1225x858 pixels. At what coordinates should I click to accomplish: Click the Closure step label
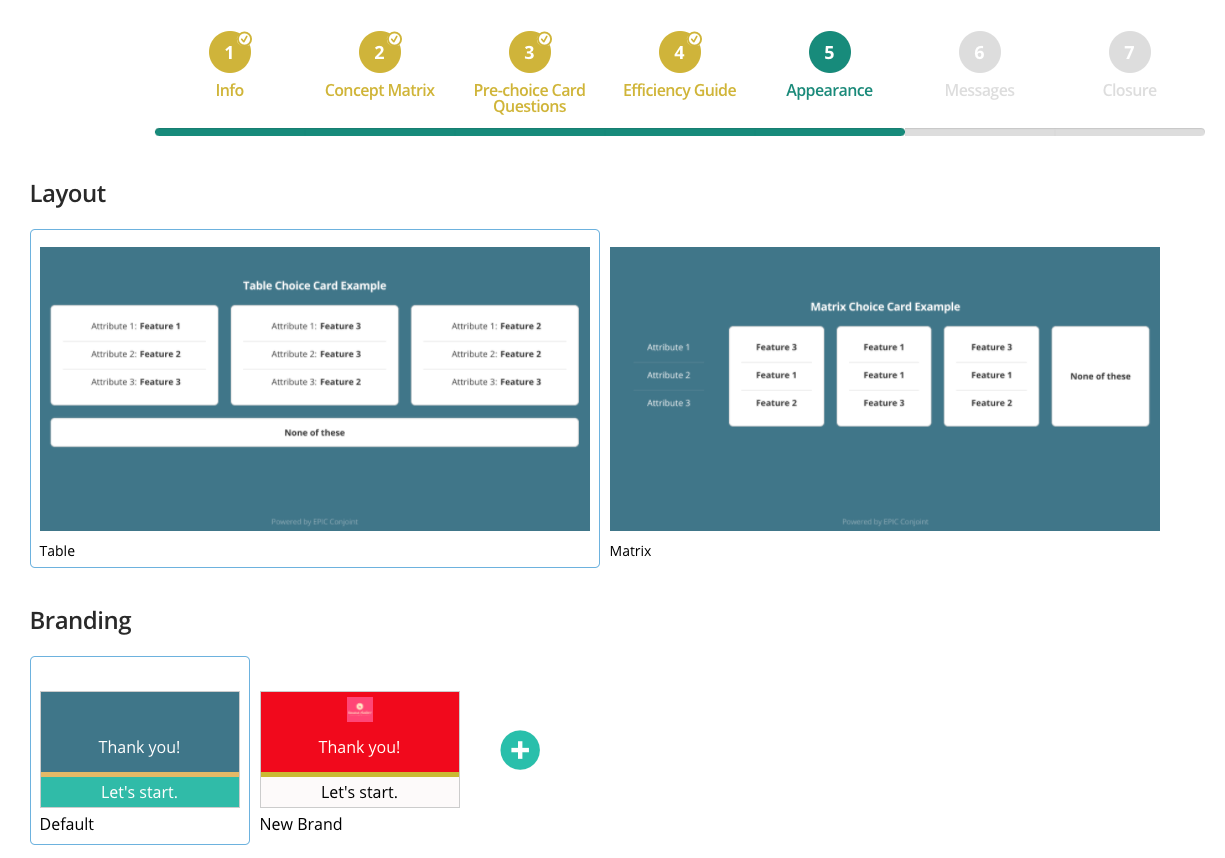(1129, 90)
